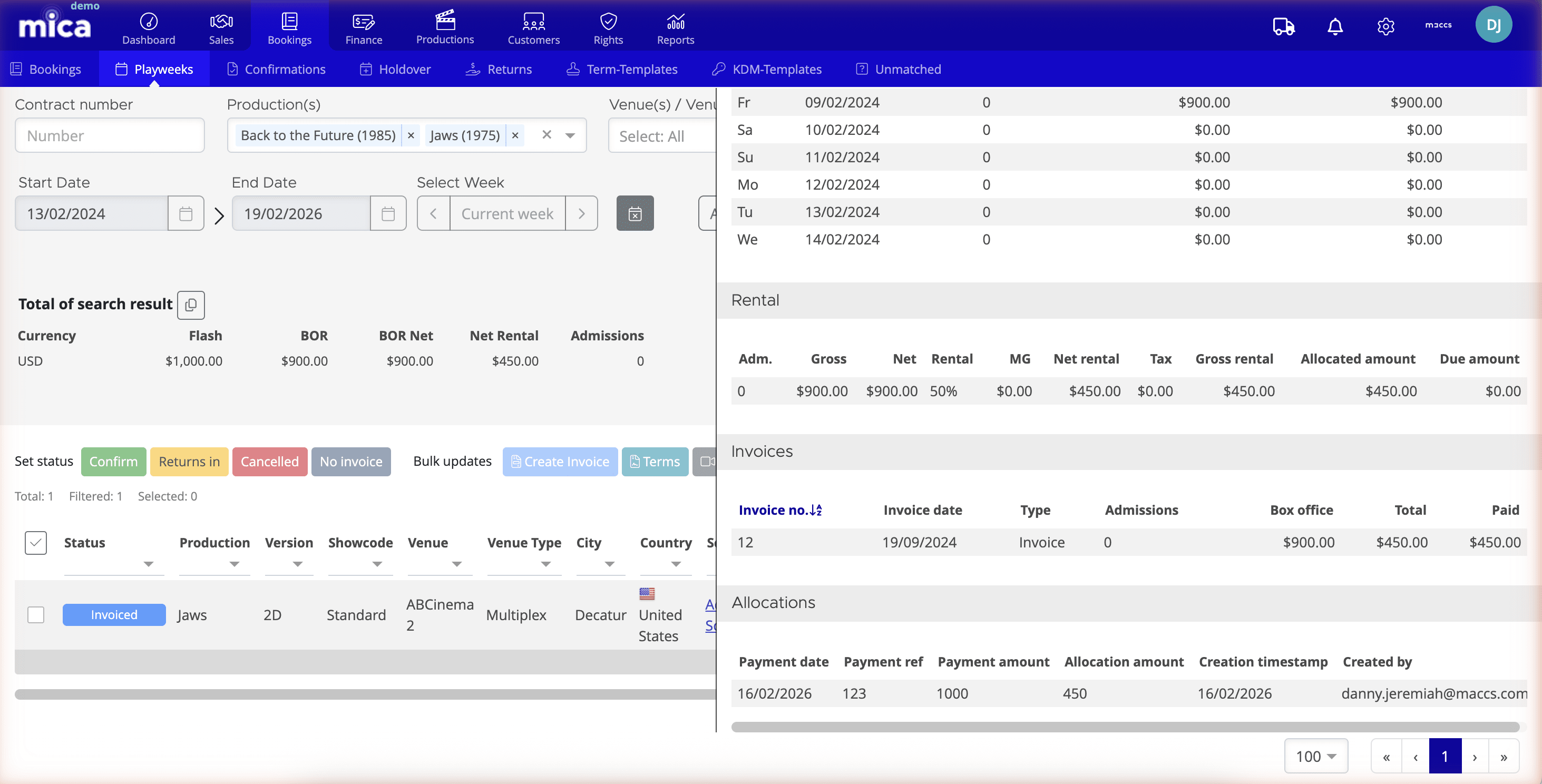Open the Reports module
This screenshot has height=784, width=1542.
click(x=675, y=27)
